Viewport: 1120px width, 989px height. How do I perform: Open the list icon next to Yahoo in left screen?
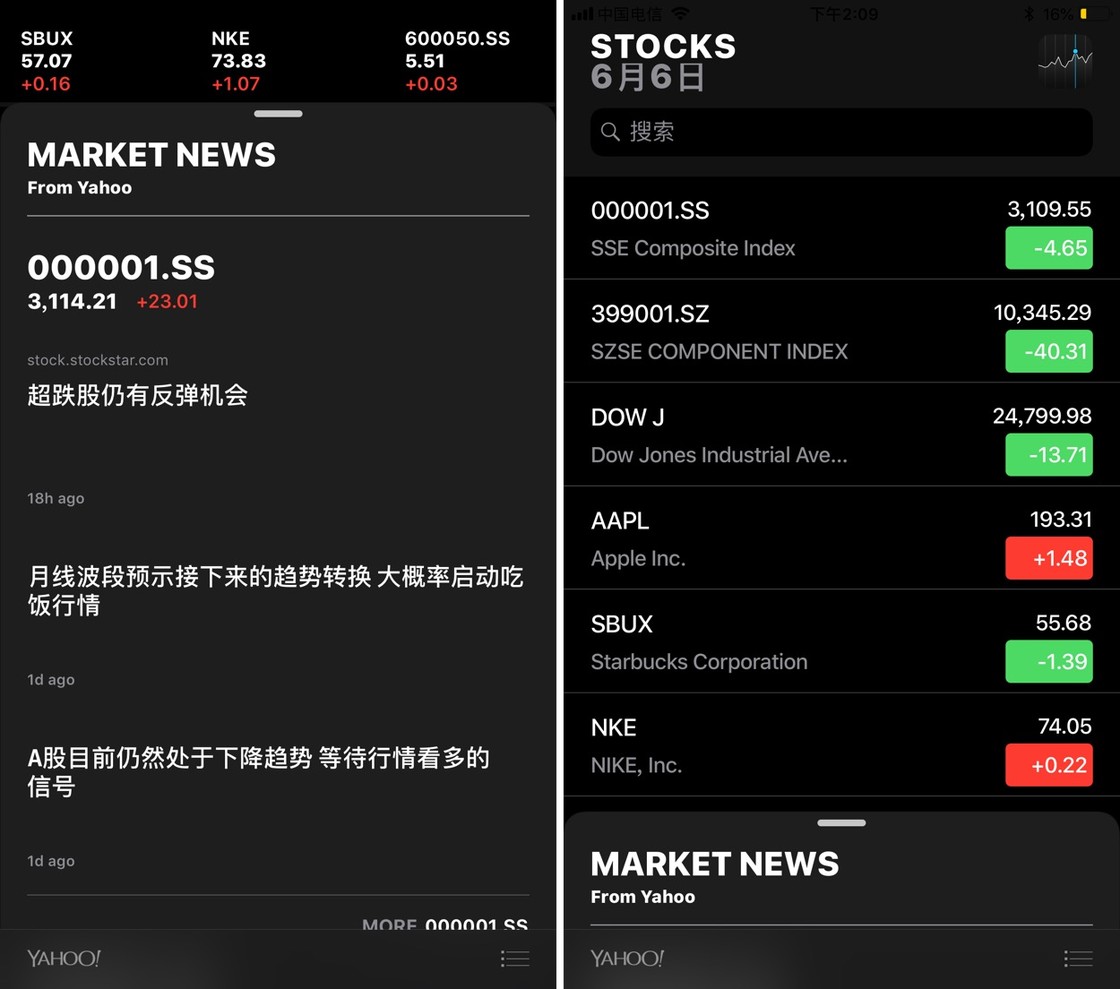tap(515, 958)
